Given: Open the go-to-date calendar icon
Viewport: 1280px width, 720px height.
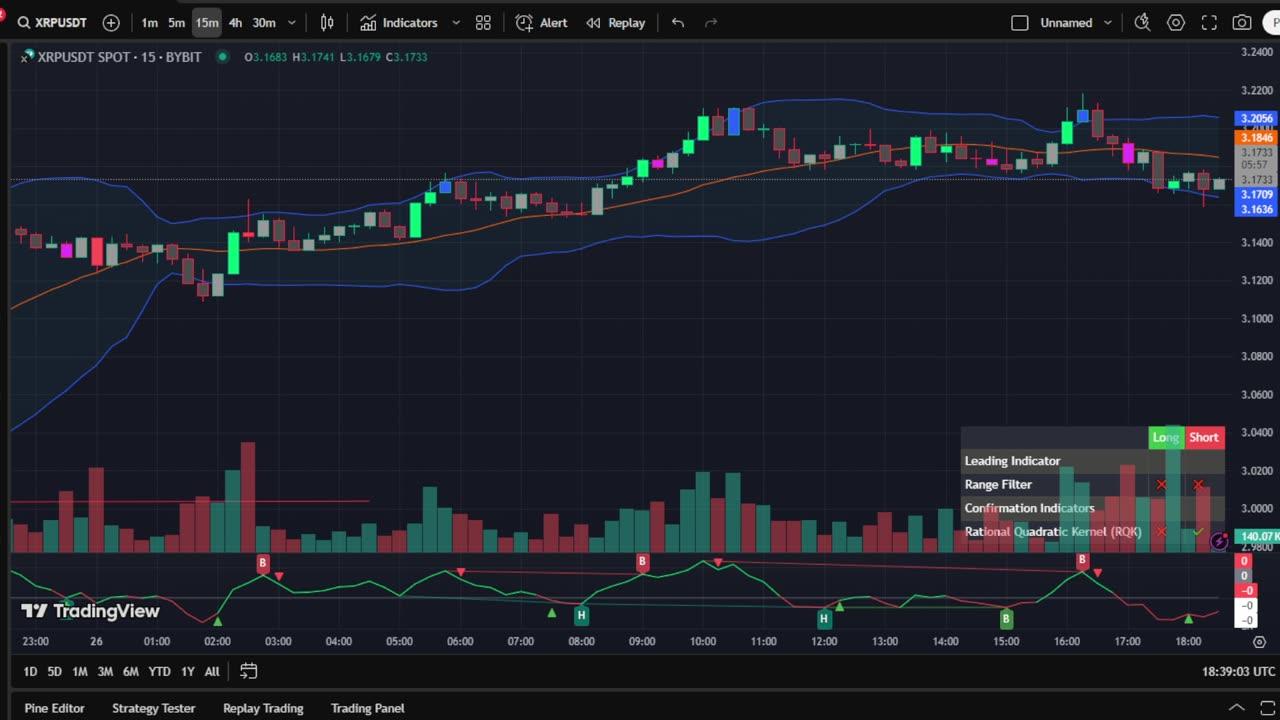Looking at the screenshot, I should pyautogui.click(x=248, y=671).
